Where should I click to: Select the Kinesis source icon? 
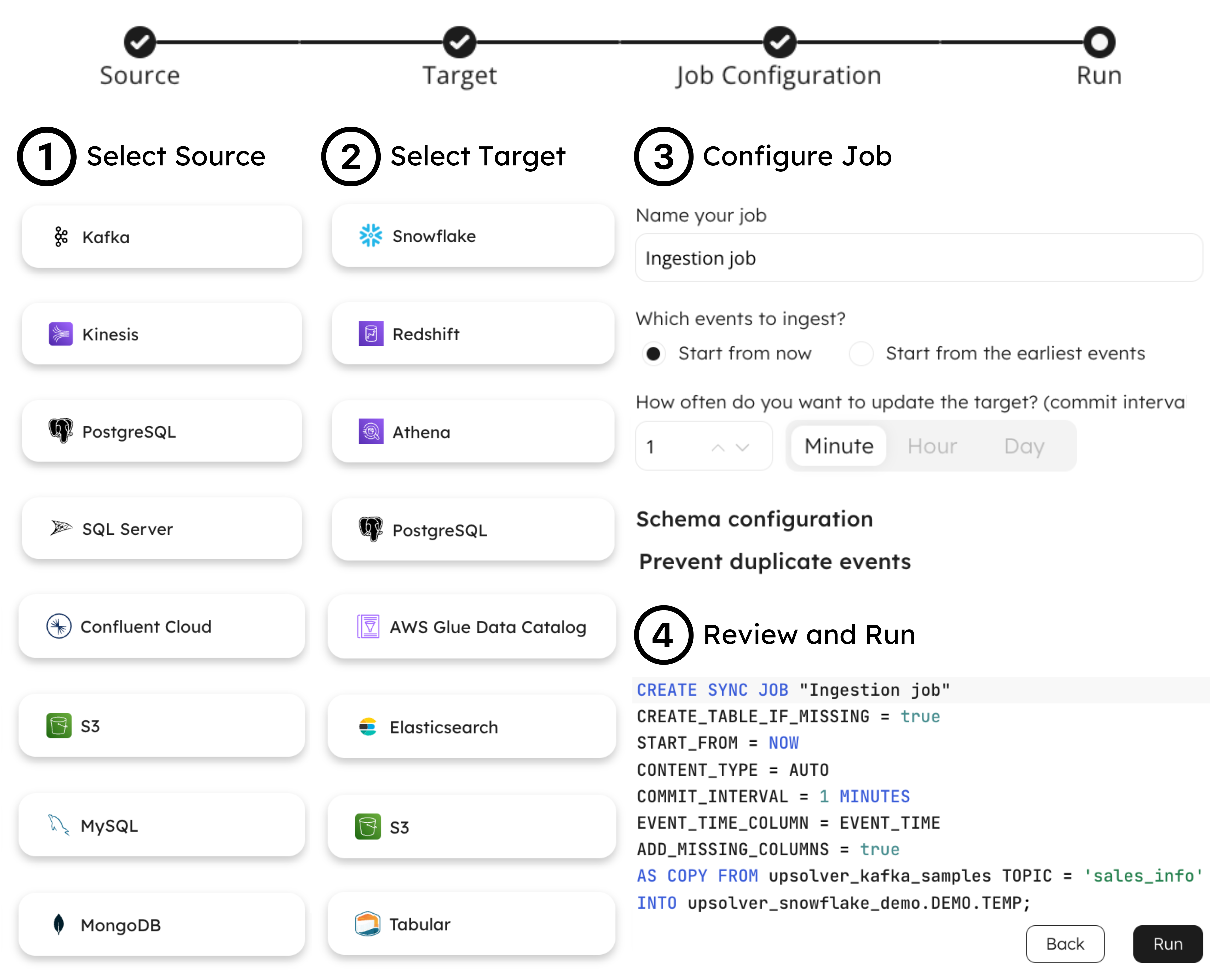pyautogui.click(x=61, y=334)
